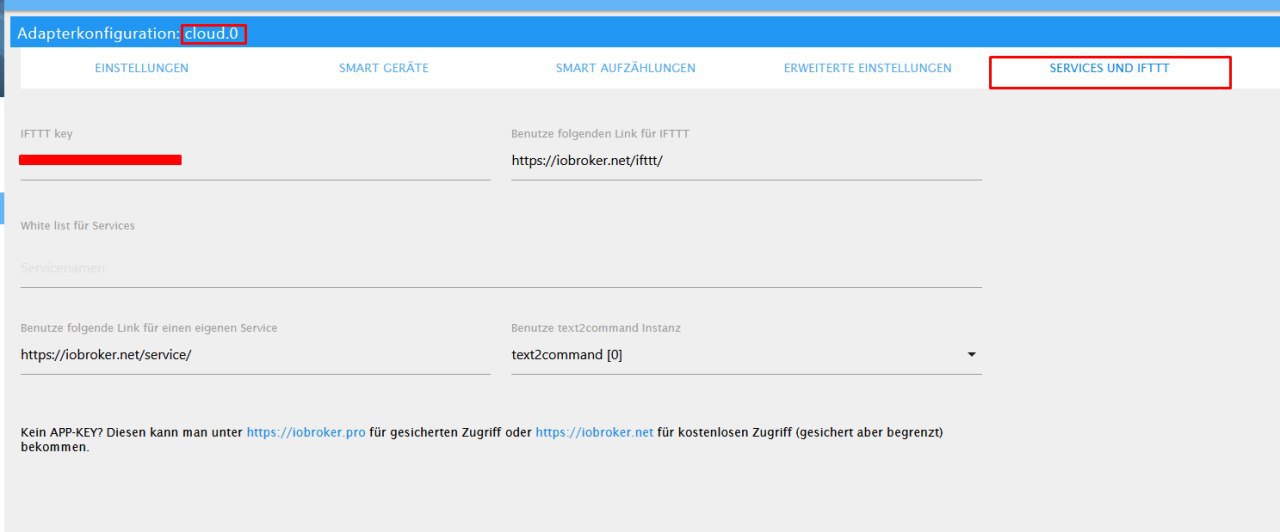The width and height of the screenshot is (1280, 532).
Task: Click the Adapterkonfiguration title text
Action: pos(98,33)
